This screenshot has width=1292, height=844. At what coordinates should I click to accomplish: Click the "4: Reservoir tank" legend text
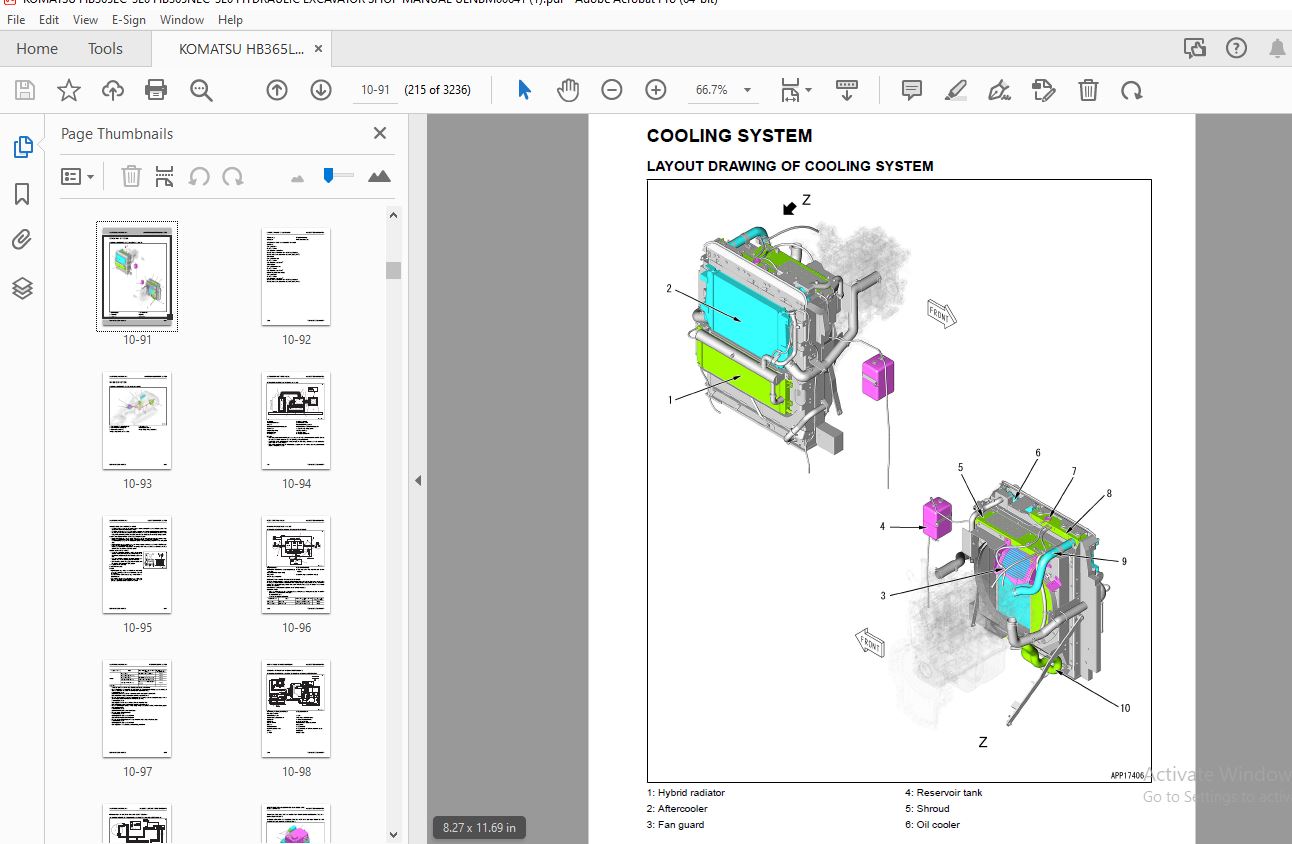(944, 793)
